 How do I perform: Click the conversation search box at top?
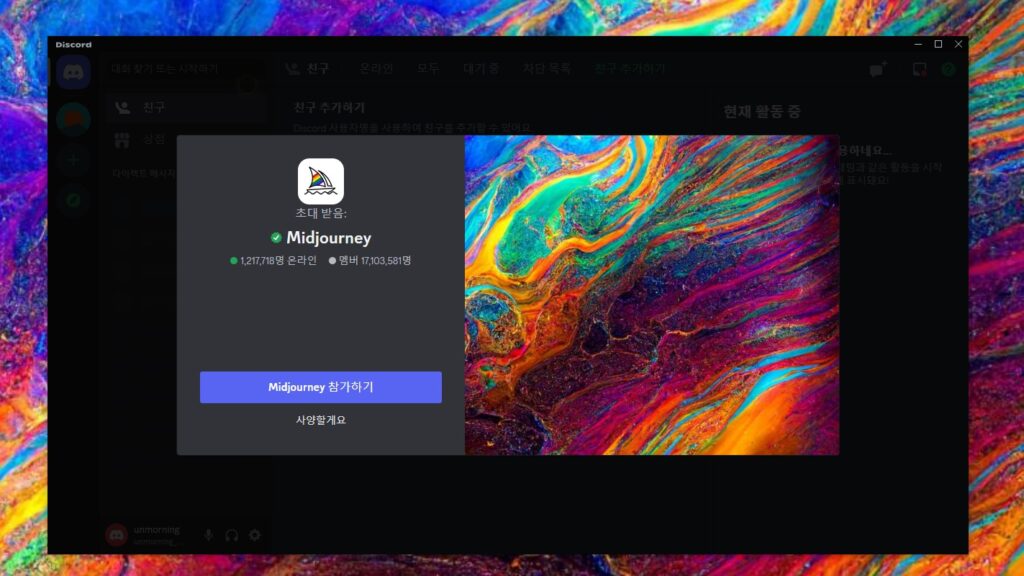tap(186, 69)
